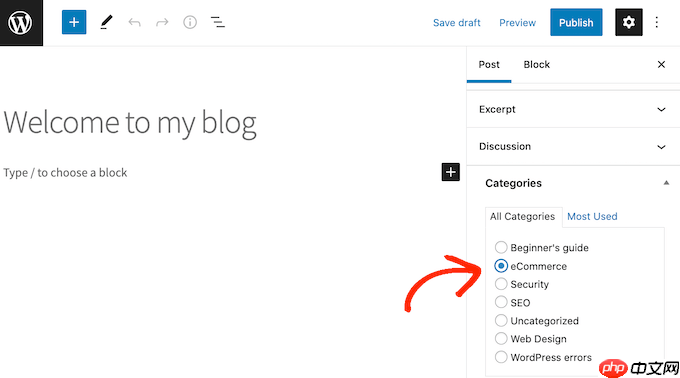Viewport: 680px width, 378px height.
Task: Add a block using the black plus button
Action: click(451, 172)
